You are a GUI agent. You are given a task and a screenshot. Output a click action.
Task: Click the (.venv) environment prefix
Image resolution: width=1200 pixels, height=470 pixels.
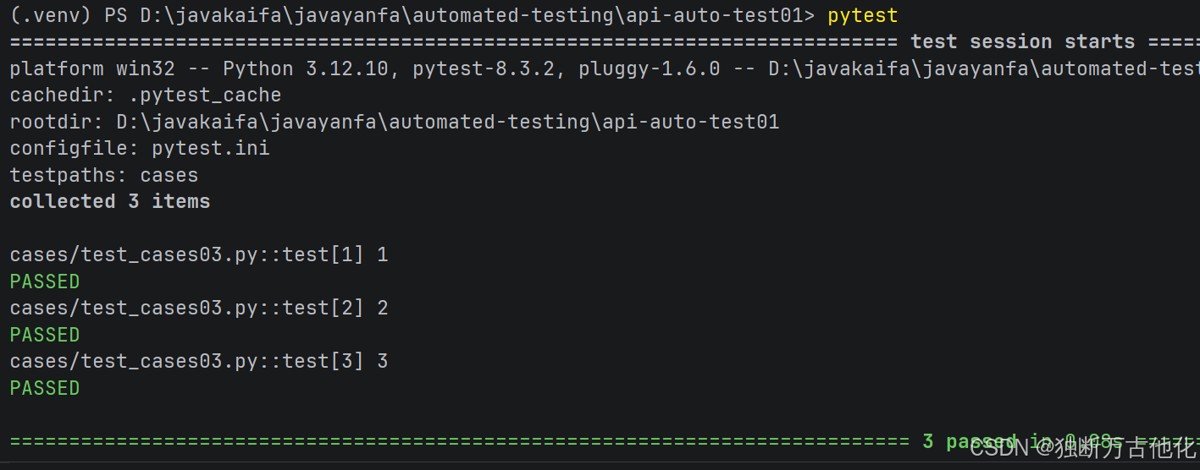(x=50, y=16)
